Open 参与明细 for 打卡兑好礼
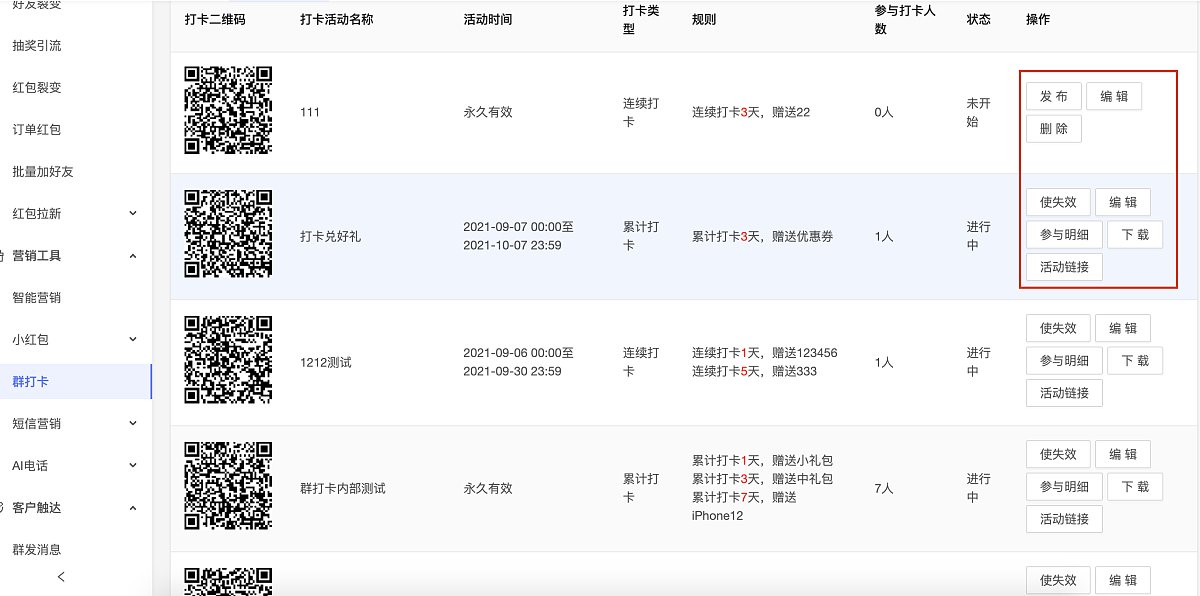Screen dimensions: 1200x596 1064,235
